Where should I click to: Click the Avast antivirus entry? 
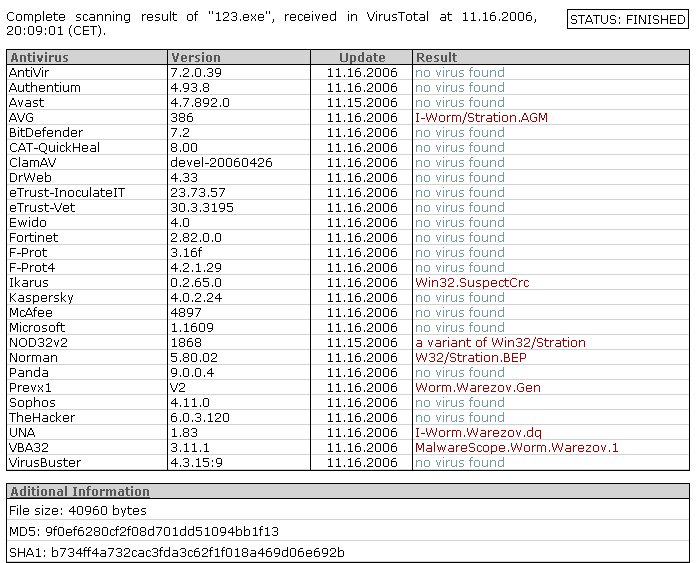[27, 103]
